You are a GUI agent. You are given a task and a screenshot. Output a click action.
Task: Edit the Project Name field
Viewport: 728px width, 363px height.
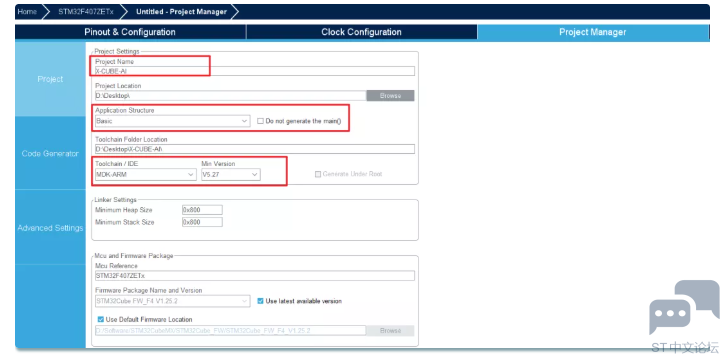click(x=254, y=71)
